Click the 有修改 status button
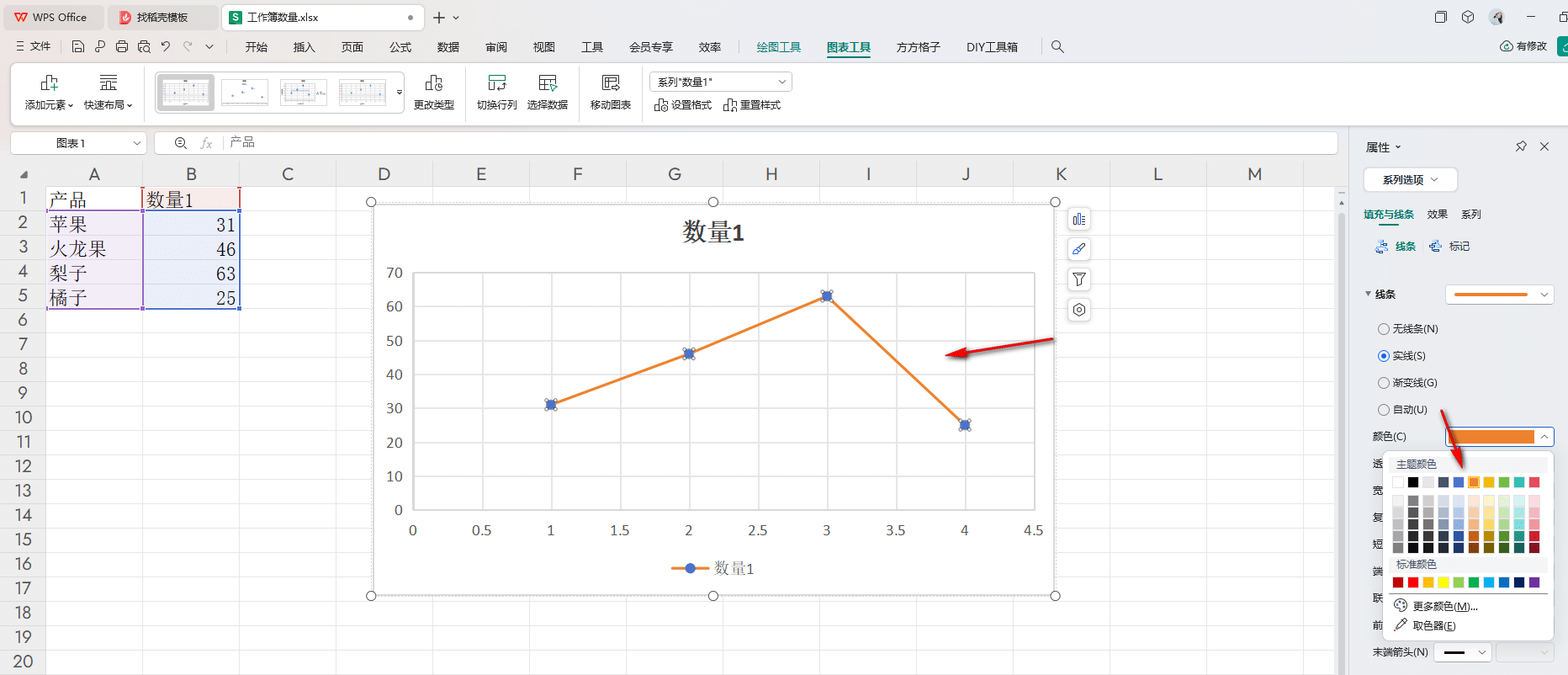The height and width of the screenshot is (675, 1568). coord(1523,46)
